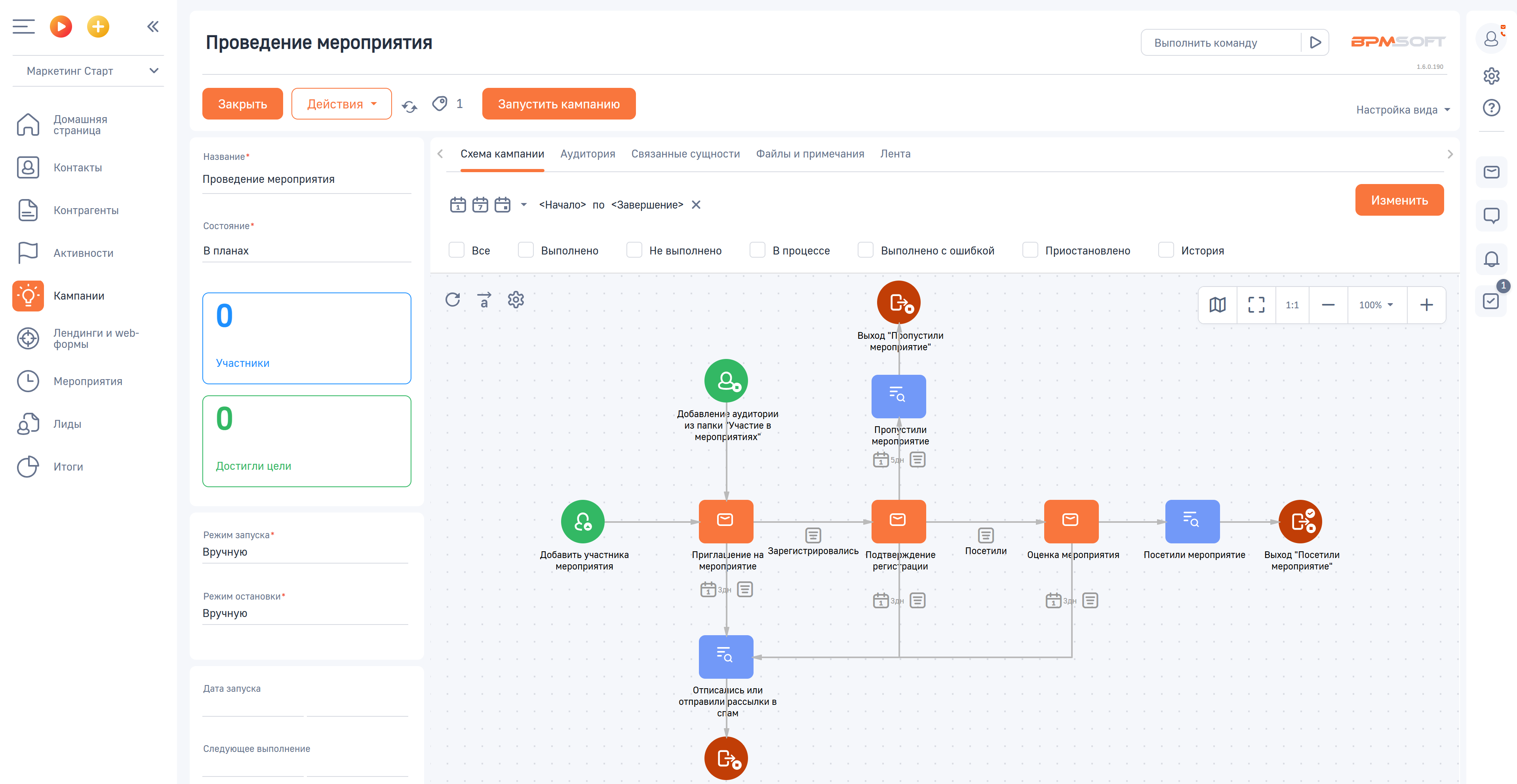Open the 'Файлы и примечания' tab
Viewport: 1517px width, 784px height.
810,154
